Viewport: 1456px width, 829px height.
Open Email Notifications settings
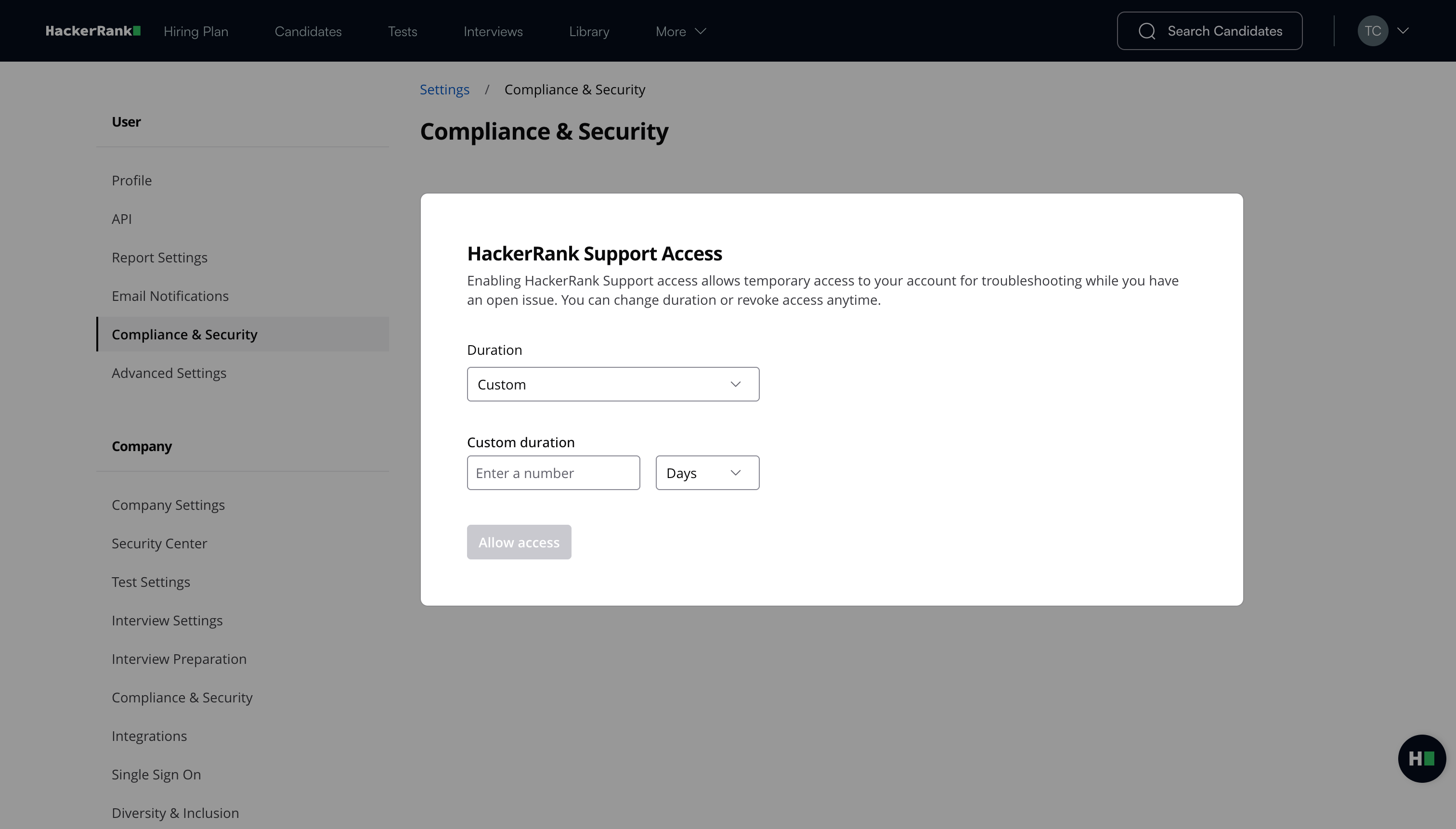[169, 296]
